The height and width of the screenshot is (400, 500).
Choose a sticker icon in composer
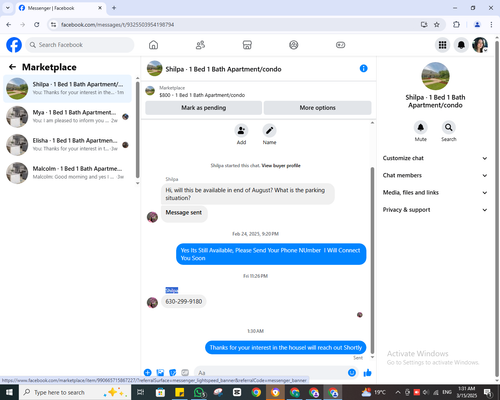click(173, 372)
